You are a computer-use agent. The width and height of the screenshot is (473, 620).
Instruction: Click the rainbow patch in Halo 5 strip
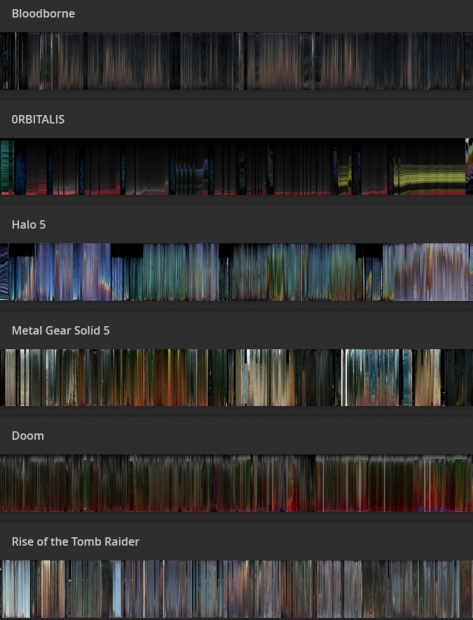[106, 284]
